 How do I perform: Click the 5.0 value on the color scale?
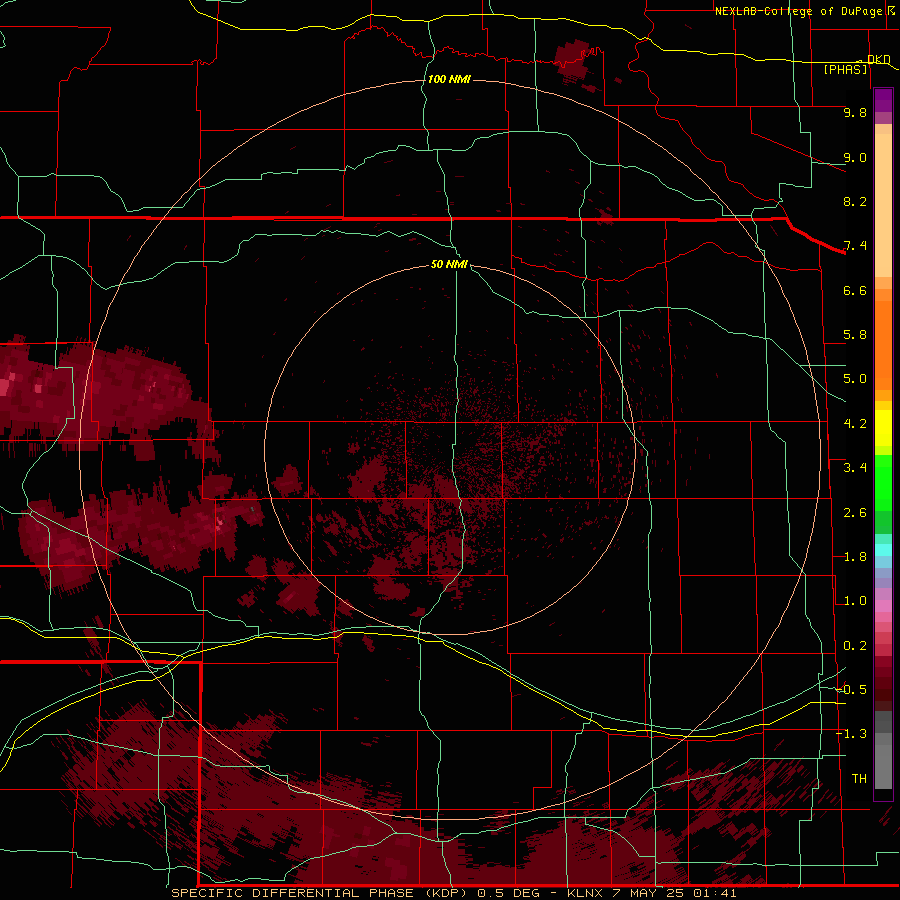click(855, 379)
